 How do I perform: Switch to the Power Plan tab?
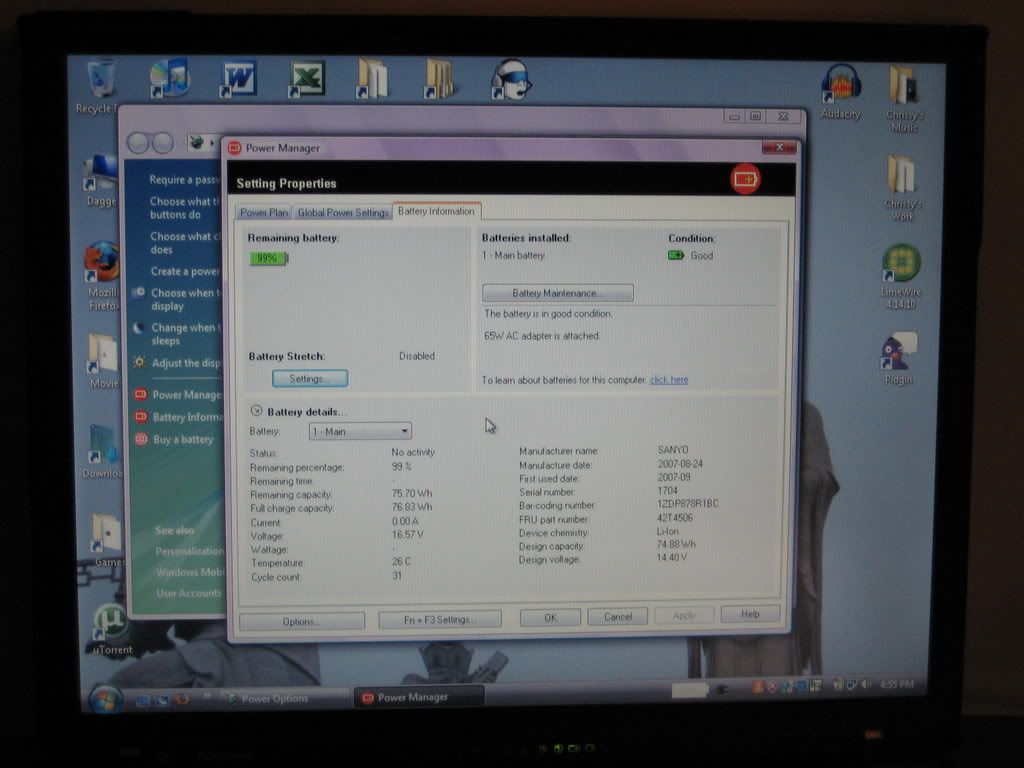coord(264,212)
